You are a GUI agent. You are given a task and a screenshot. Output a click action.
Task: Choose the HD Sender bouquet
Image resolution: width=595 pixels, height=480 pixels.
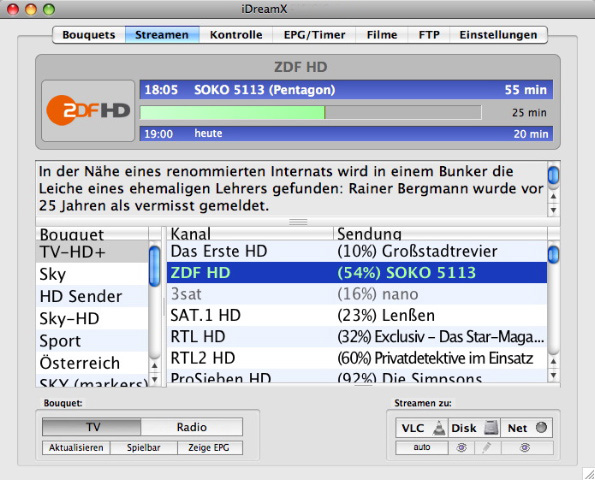pyautogui.click(x=92, y=296)
